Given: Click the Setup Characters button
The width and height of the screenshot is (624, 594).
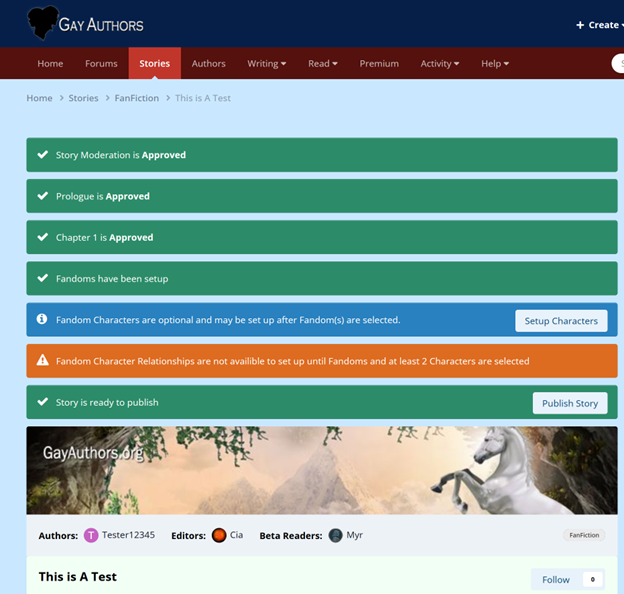Looking at the screenshot, I should (x=561, y=321).
